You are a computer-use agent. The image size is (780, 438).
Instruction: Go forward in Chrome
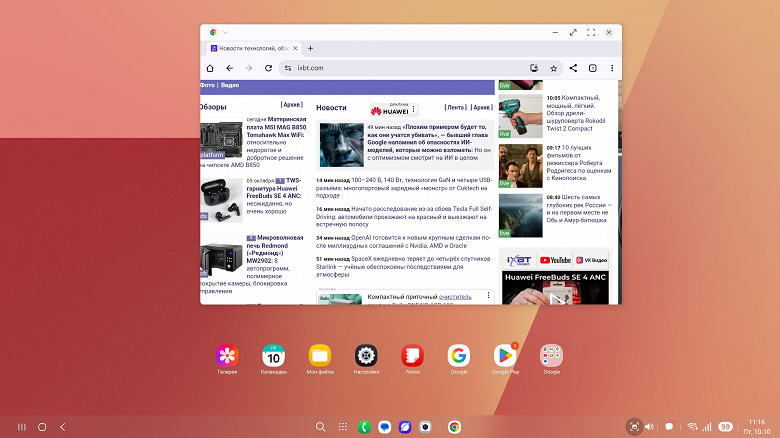249,68
